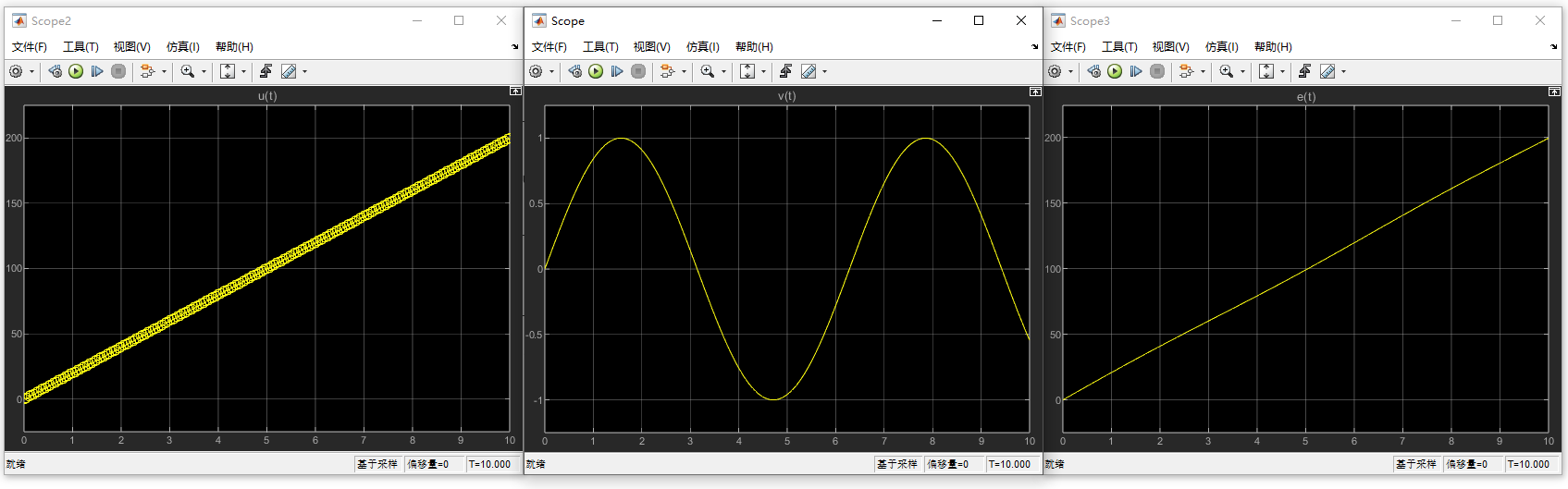1568x489 pixels.
Task: Click the stop button in Scope2 toolbar
Action: 118,71
